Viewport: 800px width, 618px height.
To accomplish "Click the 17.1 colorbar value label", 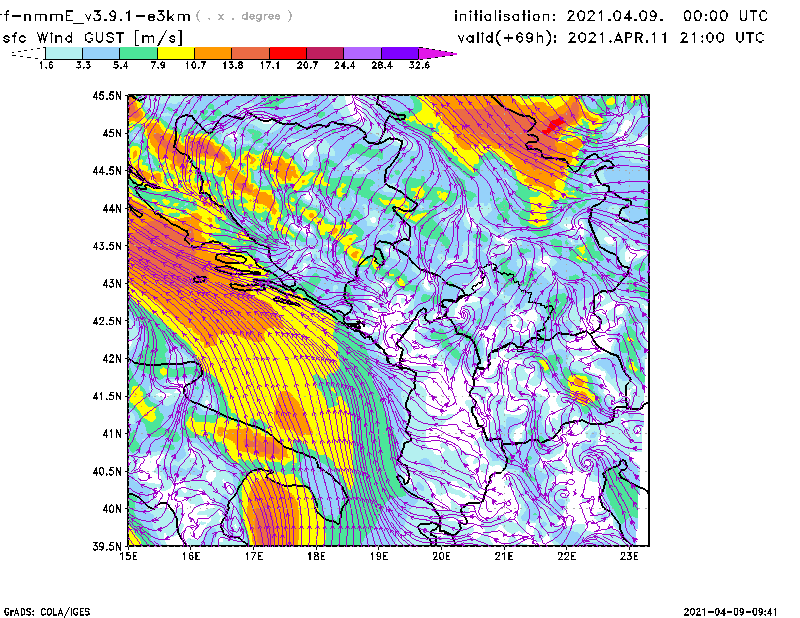I will click(270, 65).
